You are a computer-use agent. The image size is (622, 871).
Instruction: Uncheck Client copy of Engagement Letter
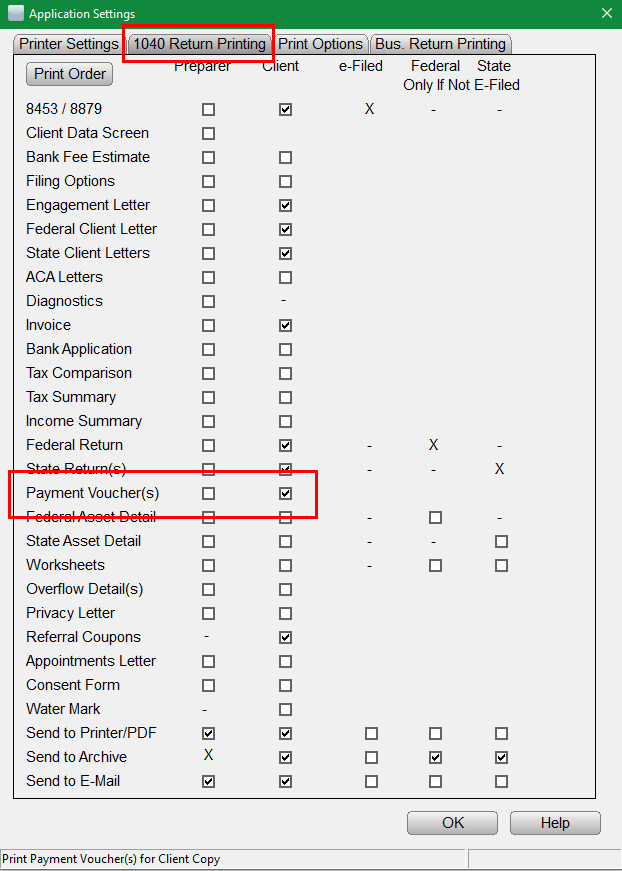pyautogui.click(x=286, y=205)
